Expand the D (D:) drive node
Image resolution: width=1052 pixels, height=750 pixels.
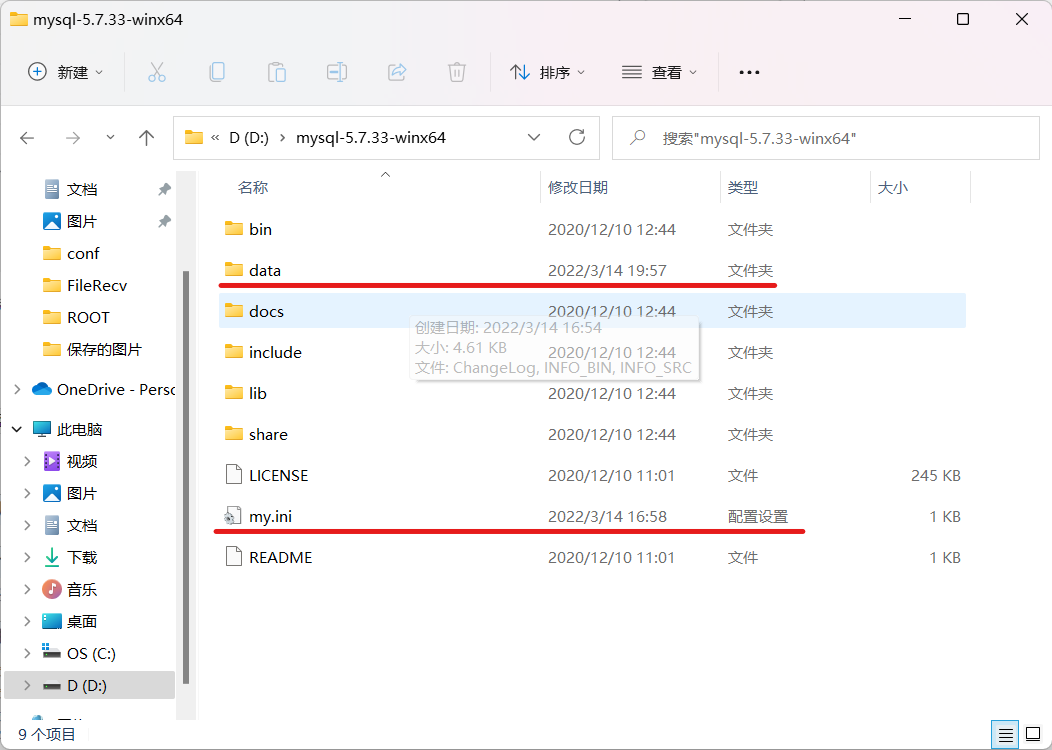click(x=27, y=686)
